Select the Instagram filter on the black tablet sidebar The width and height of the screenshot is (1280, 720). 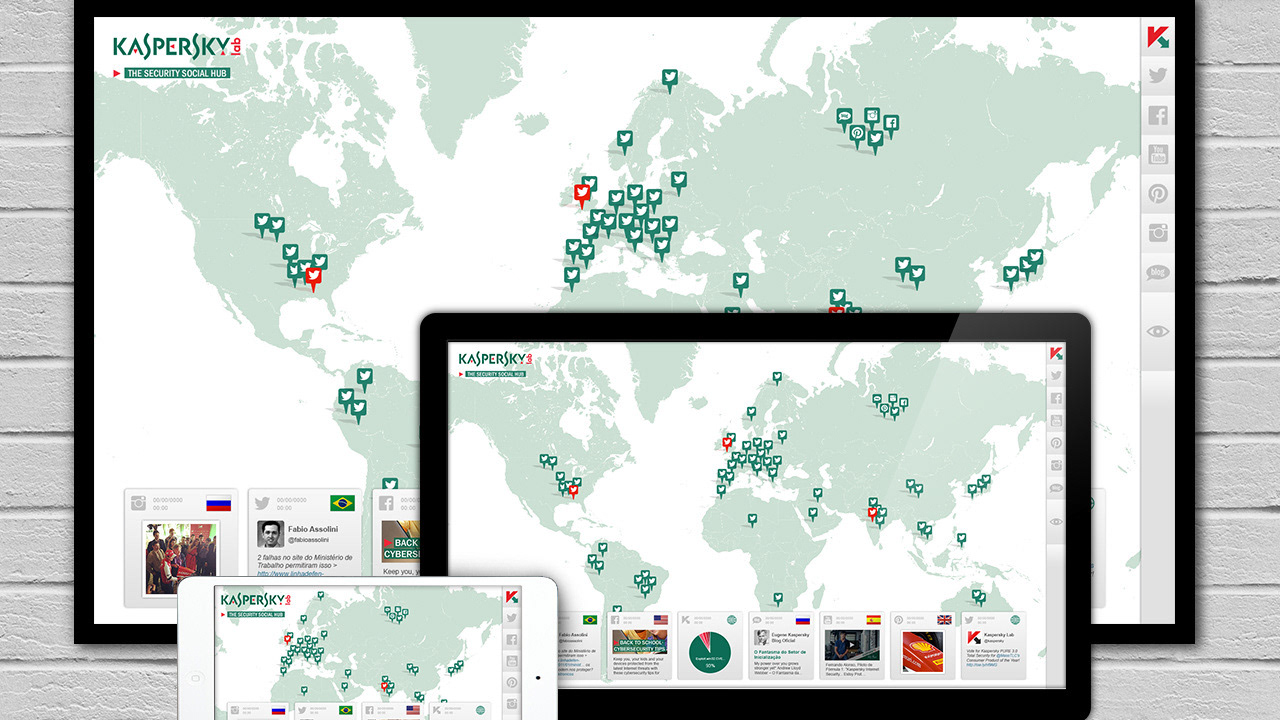(1056, 465)
